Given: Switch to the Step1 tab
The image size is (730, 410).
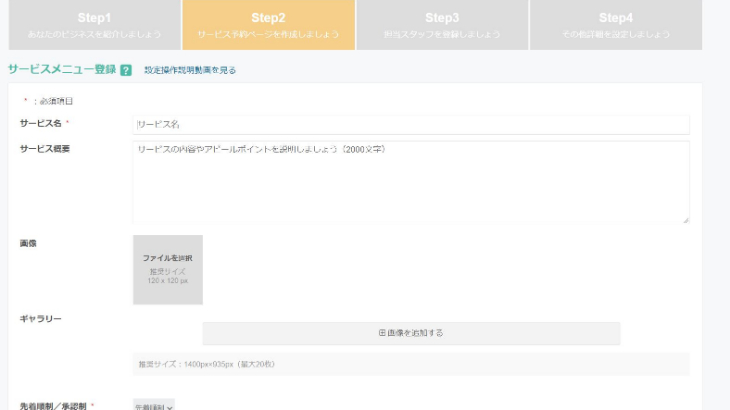Looking at the screenshot, I should click(94, 25).
